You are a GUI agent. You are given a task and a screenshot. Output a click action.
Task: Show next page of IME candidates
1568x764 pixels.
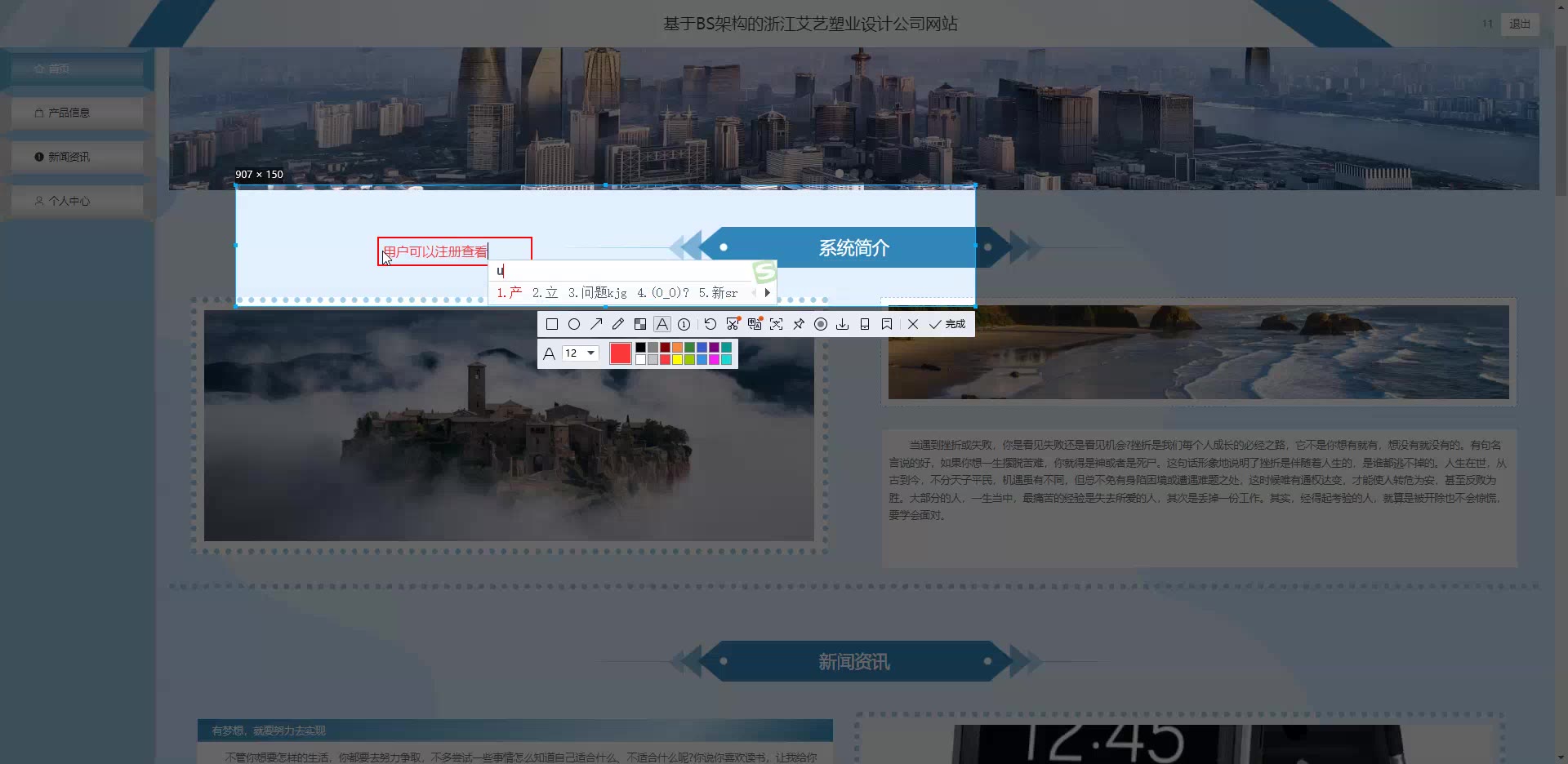(x=767, y=292)
